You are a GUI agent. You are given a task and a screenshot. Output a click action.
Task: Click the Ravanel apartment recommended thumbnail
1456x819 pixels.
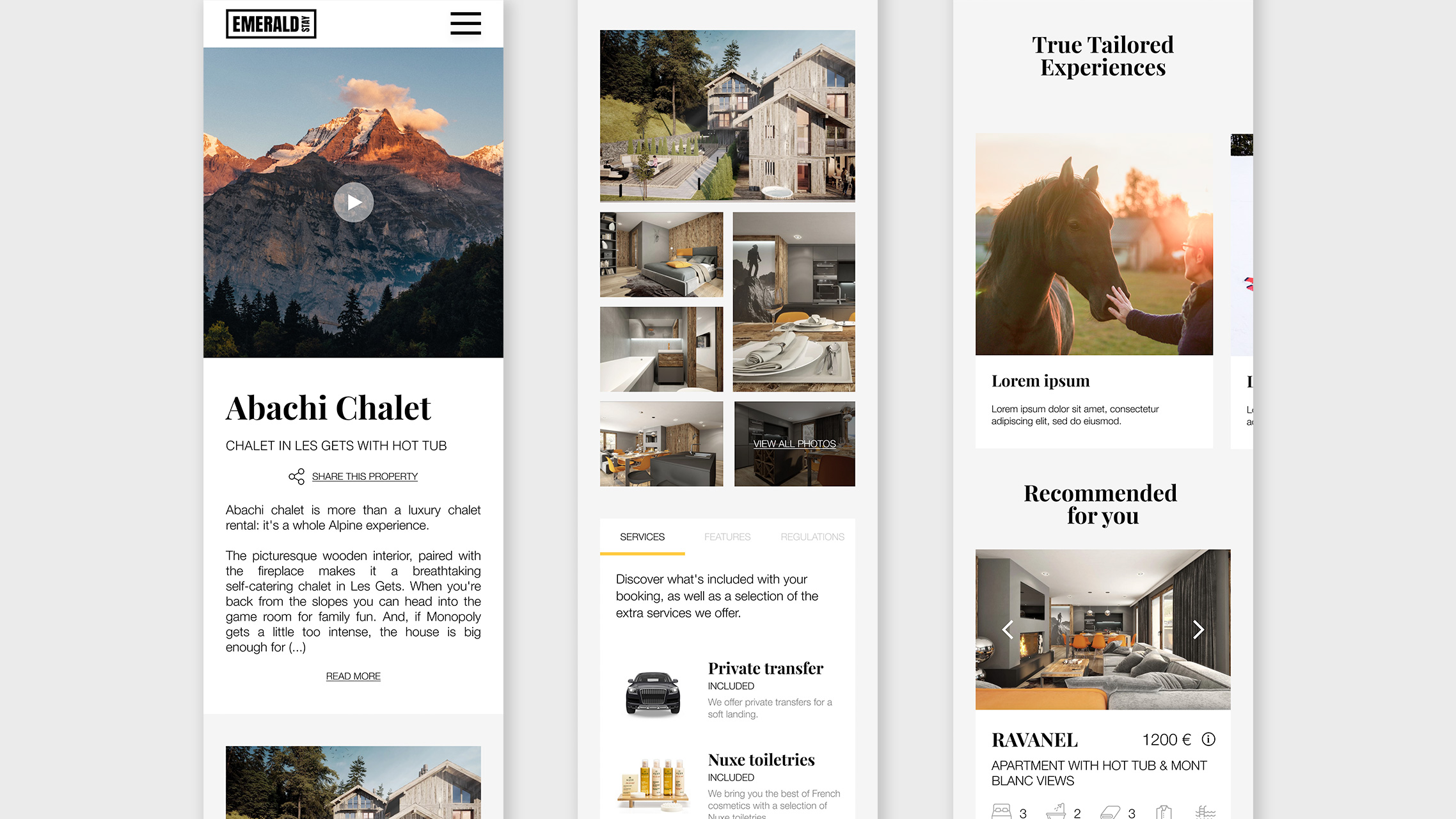click(x=1102, y=629)
